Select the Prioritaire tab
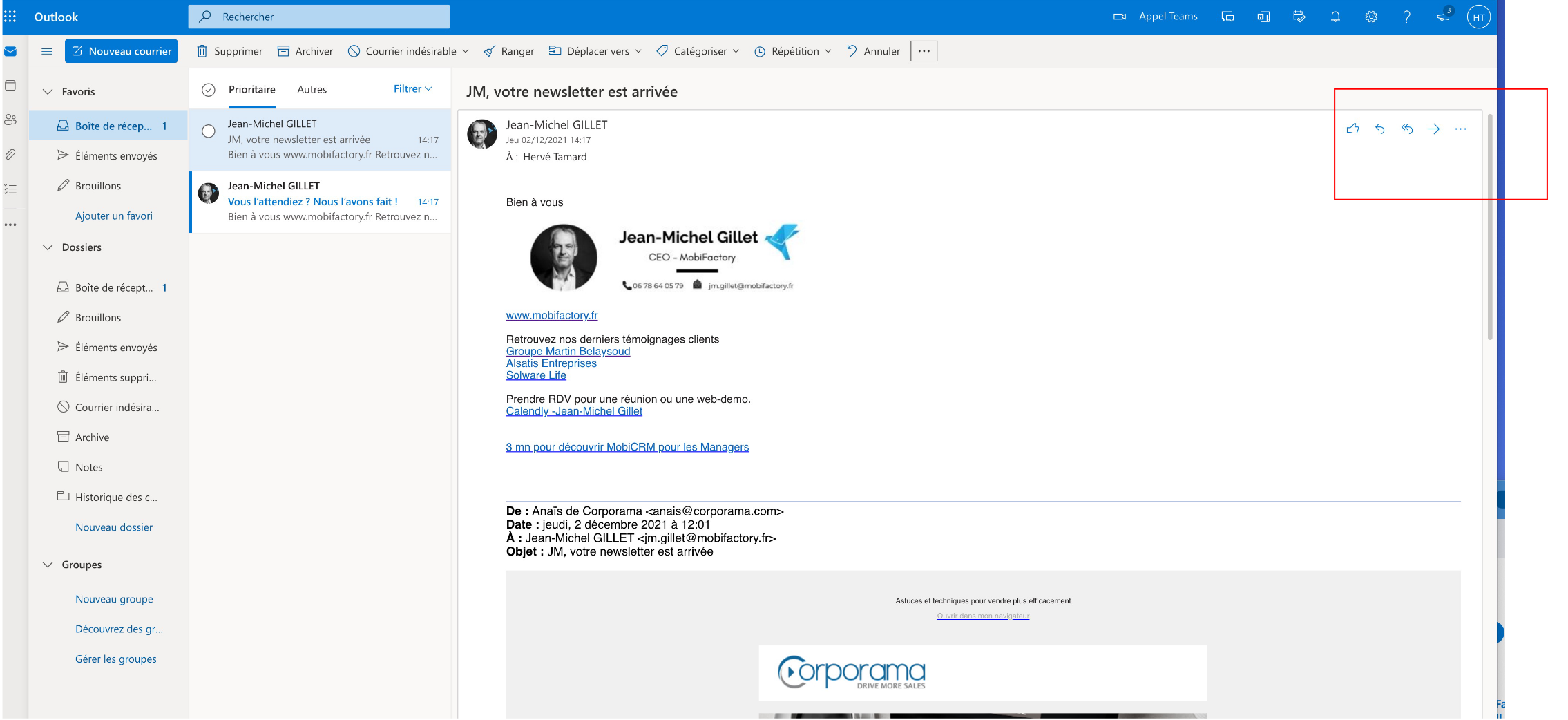Screen dimensions: 1568x720 pyautogui.click(x=251, y=90)
